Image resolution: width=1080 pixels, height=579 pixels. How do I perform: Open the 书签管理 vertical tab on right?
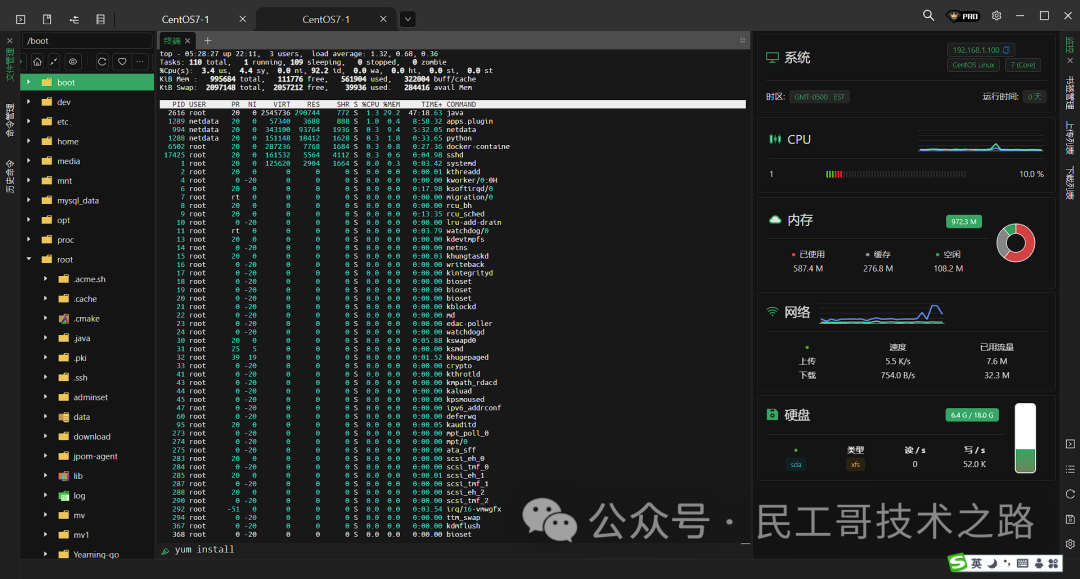coord(1070,93)
